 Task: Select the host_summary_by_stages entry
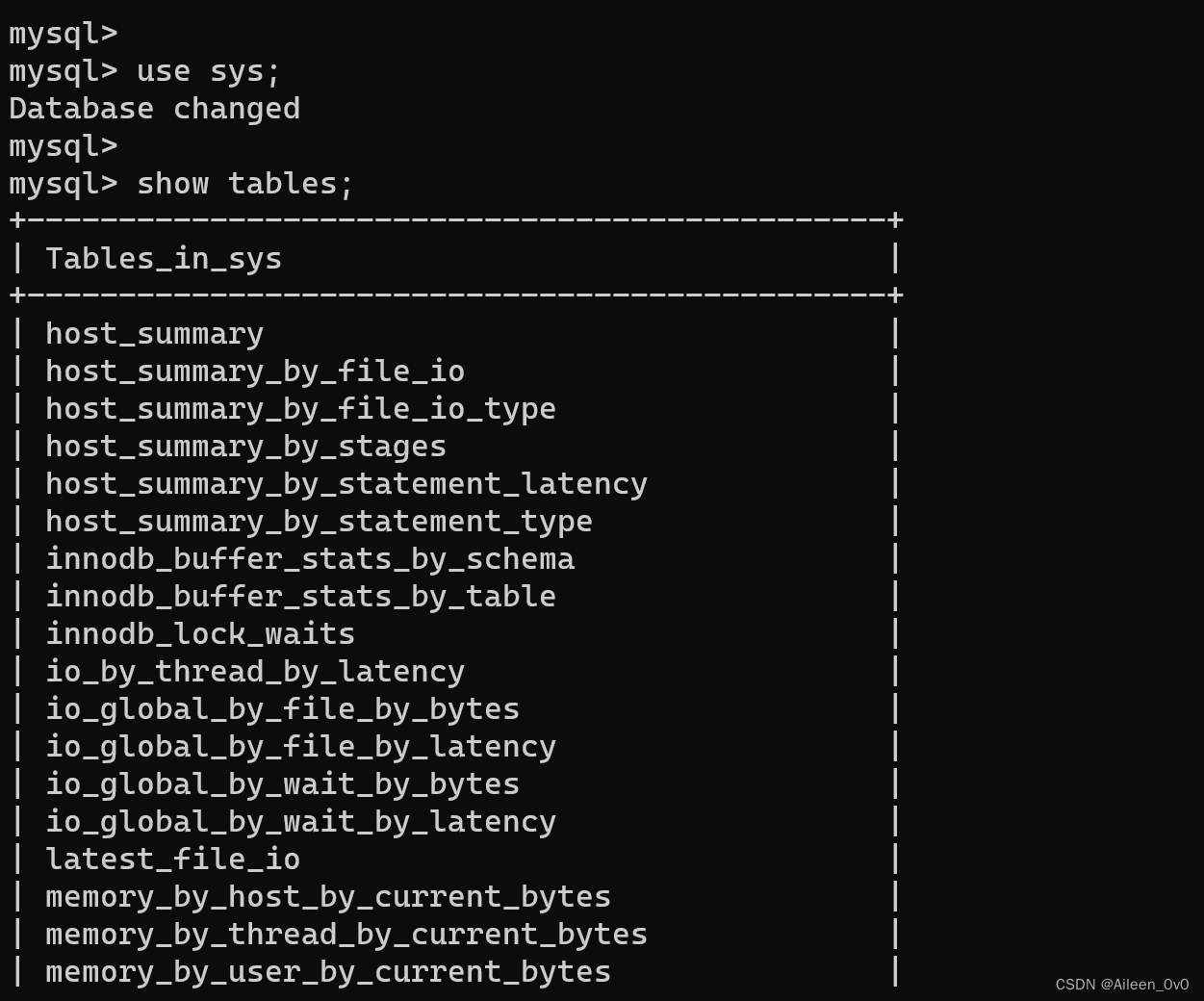pyautogui.click(x=245, y=447)
